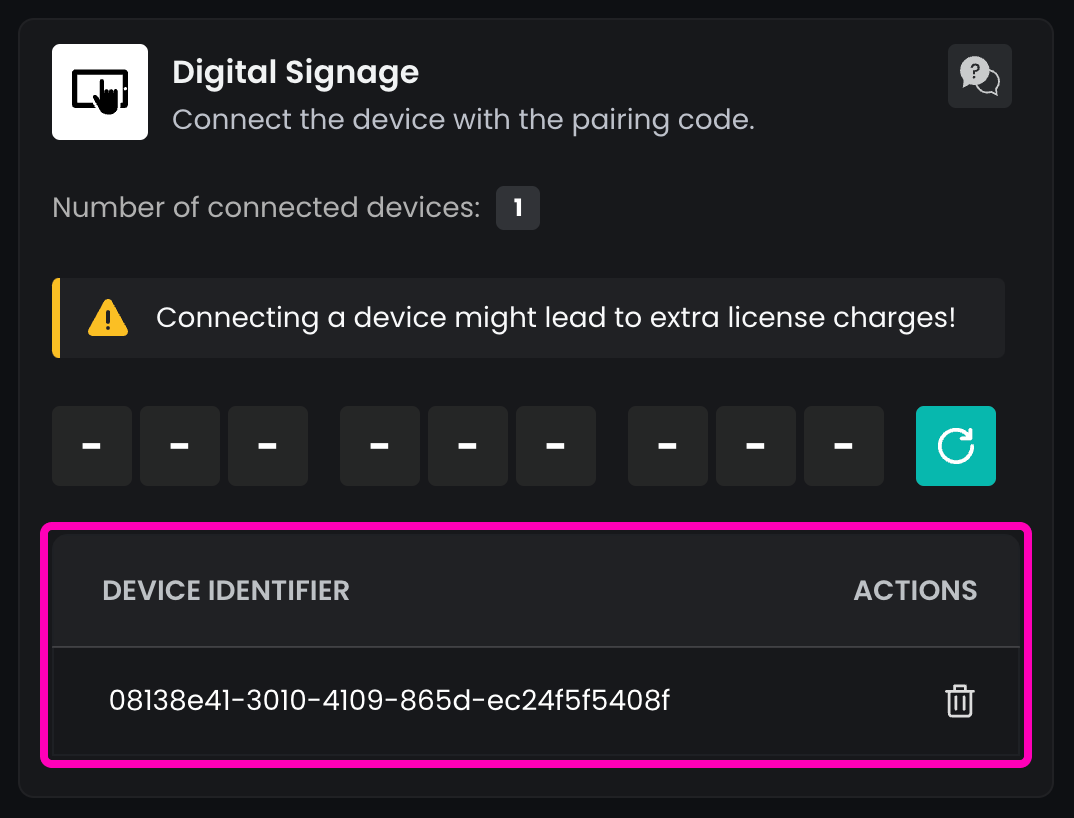Click the extra license charges warning message
Screen dimensions: 1074x818
tap(556, 319)
